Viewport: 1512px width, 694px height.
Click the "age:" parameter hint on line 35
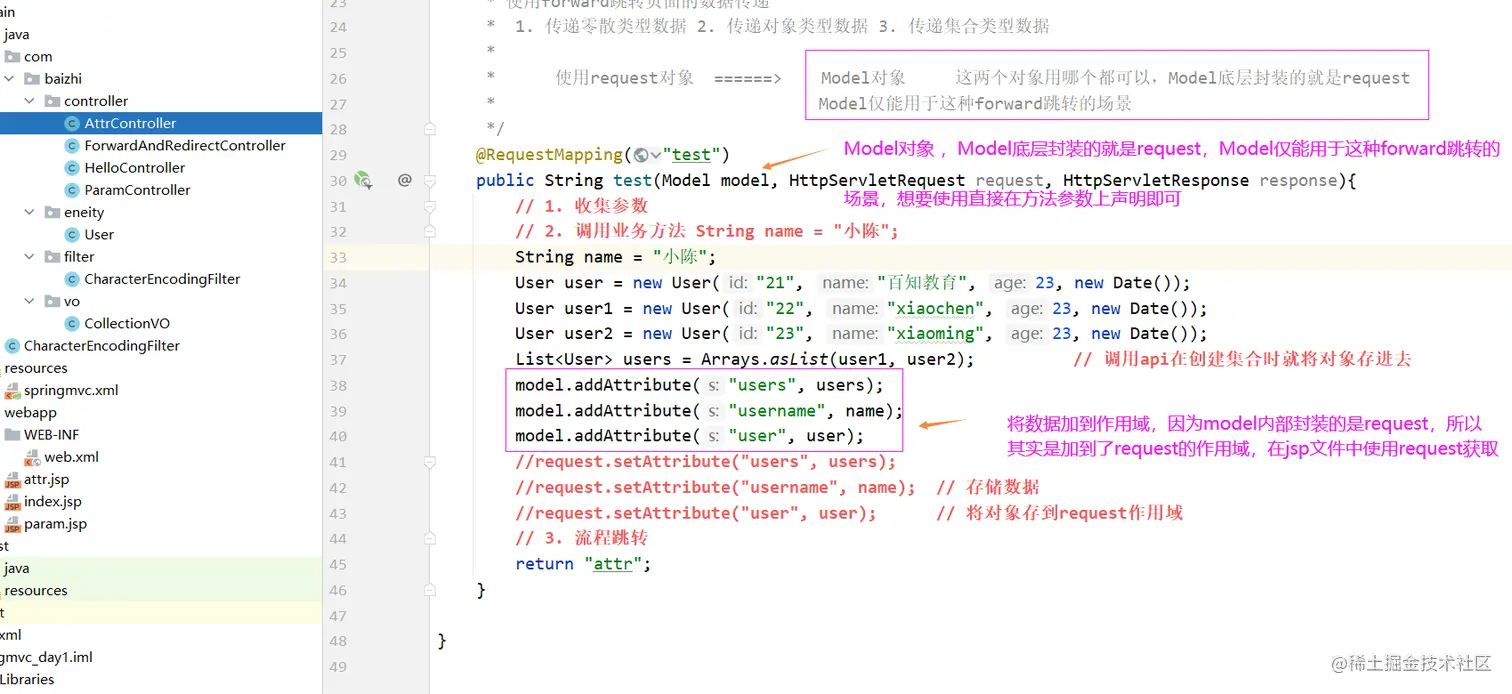1027,309
